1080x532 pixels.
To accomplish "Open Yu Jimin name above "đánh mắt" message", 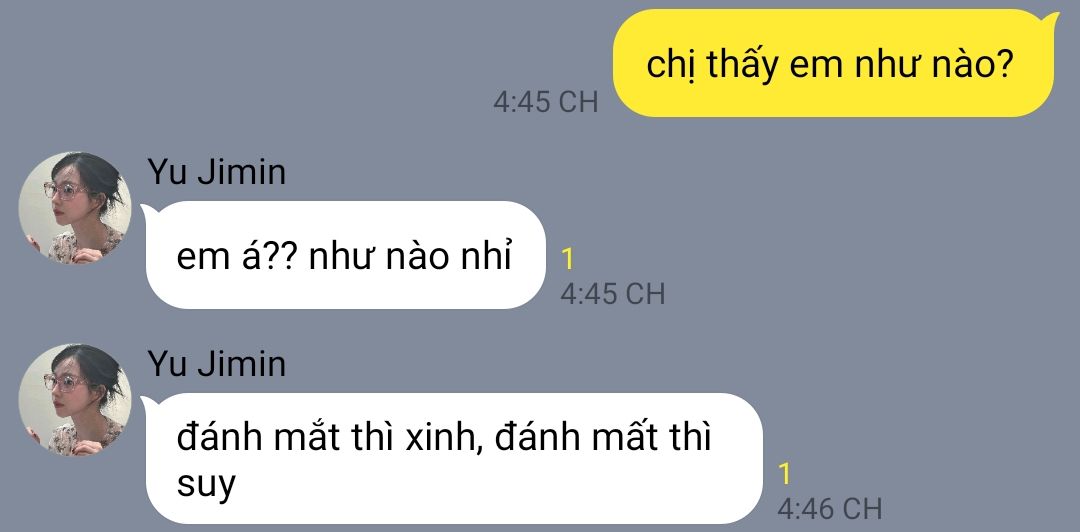I will pyautogui.click(x=216, y=365).
